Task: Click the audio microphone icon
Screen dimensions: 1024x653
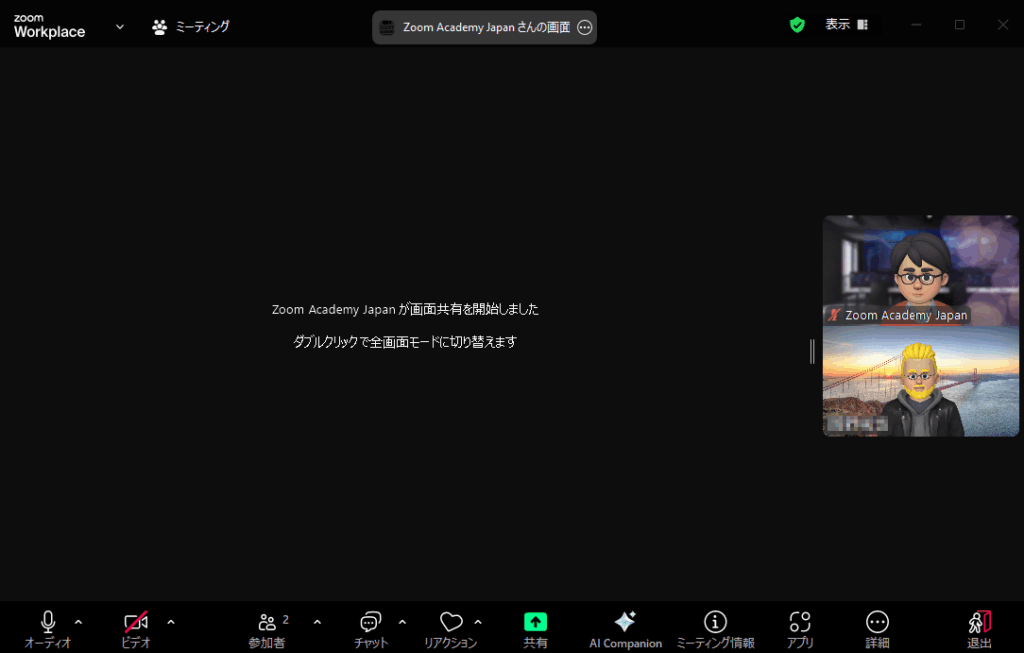Action: pos(48,622)
